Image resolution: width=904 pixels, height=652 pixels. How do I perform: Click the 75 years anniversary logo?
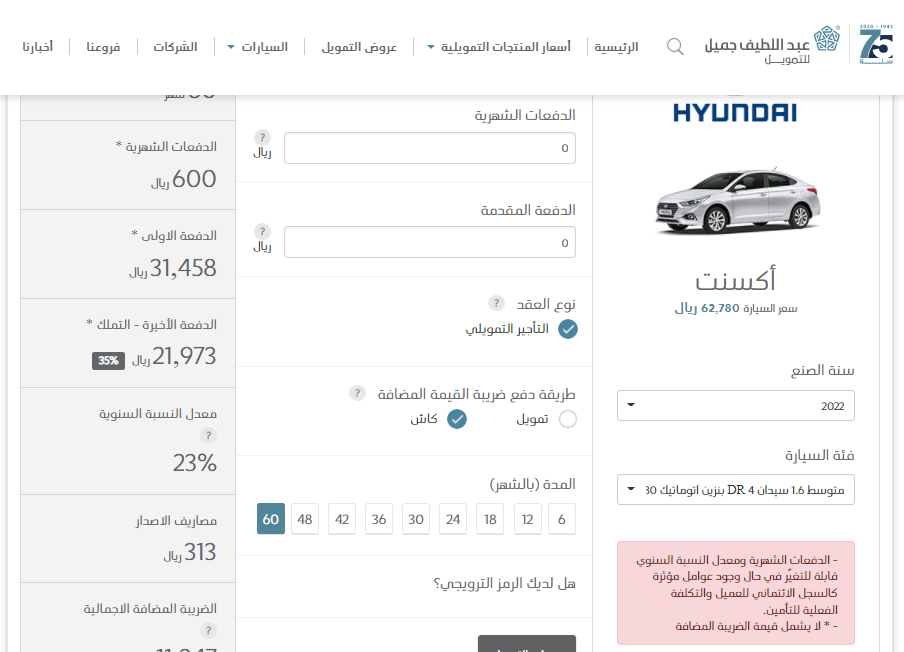point(876,44)
